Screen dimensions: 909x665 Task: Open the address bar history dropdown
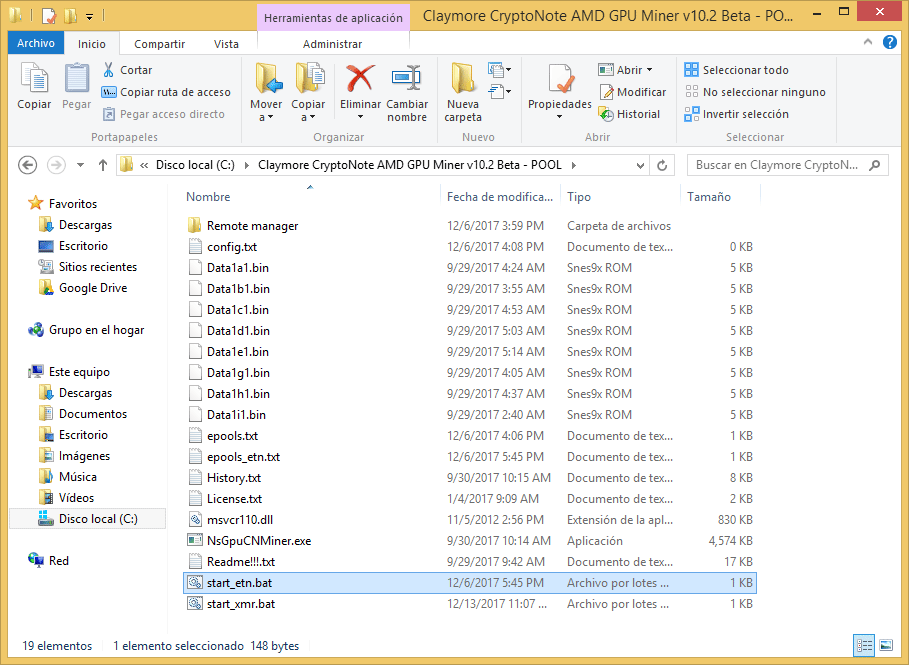point(640,165)
